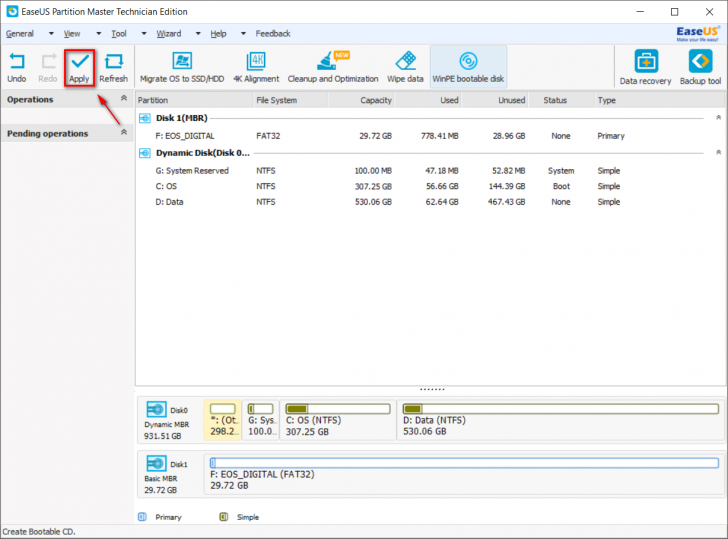Click the Simple legend icon
The width and height of the screenshot is (728, 539).
[224, 517]
